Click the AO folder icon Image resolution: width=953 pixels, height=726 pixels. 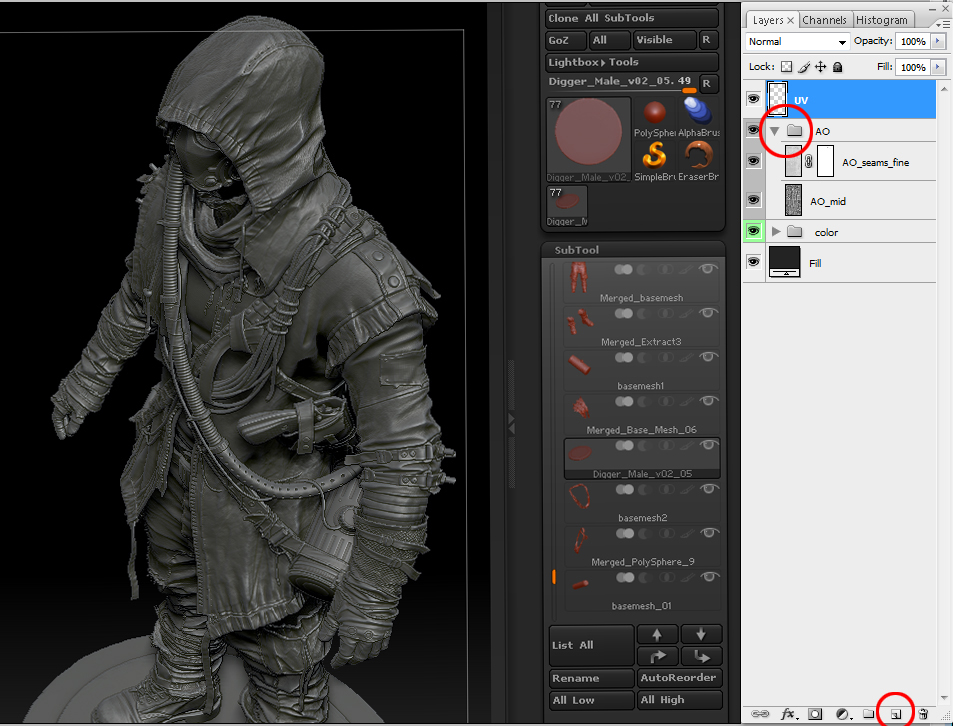point(794,131)
